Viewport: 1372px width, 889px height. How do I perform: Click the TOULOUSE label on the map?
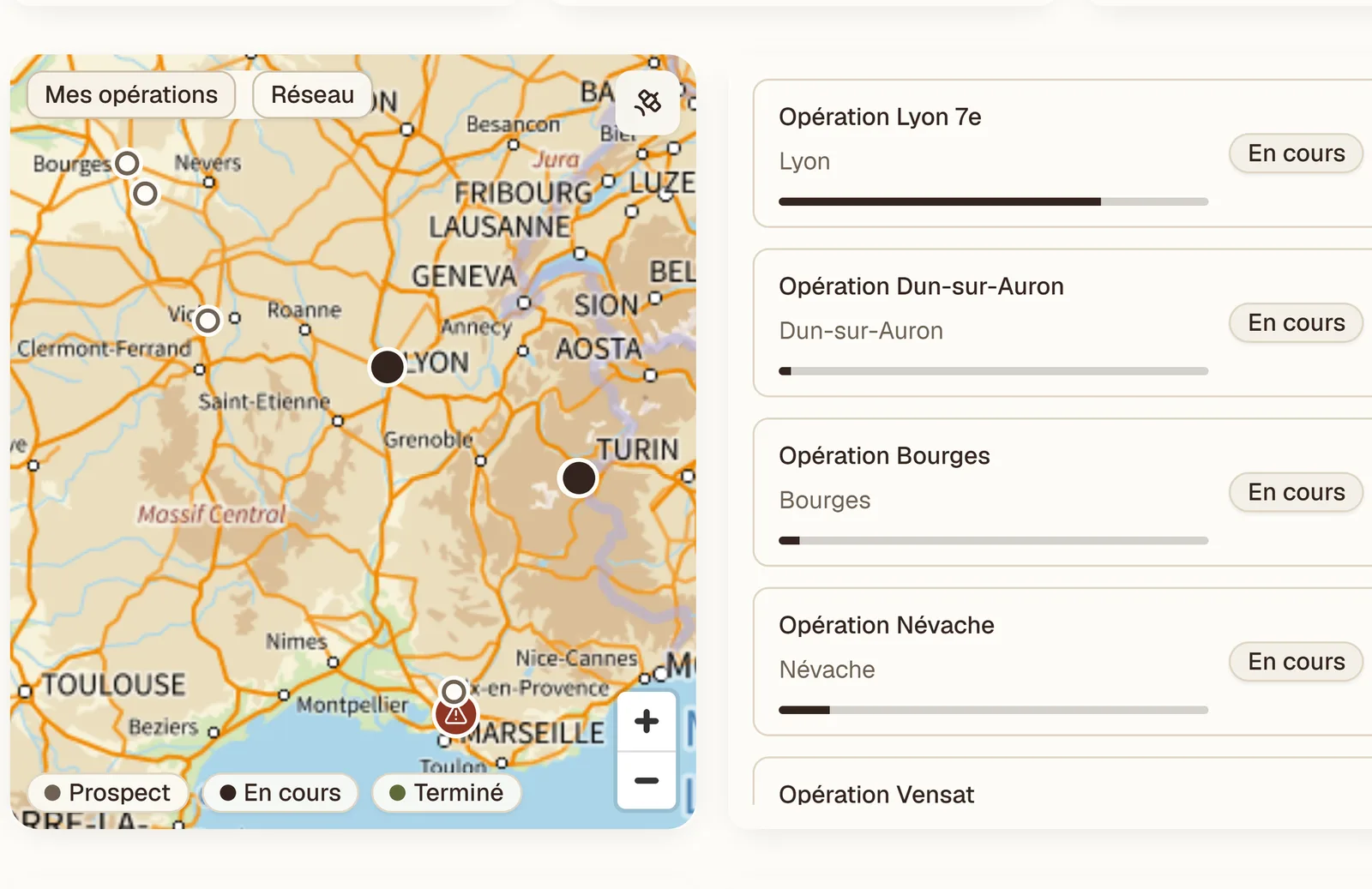coord(114,685)
